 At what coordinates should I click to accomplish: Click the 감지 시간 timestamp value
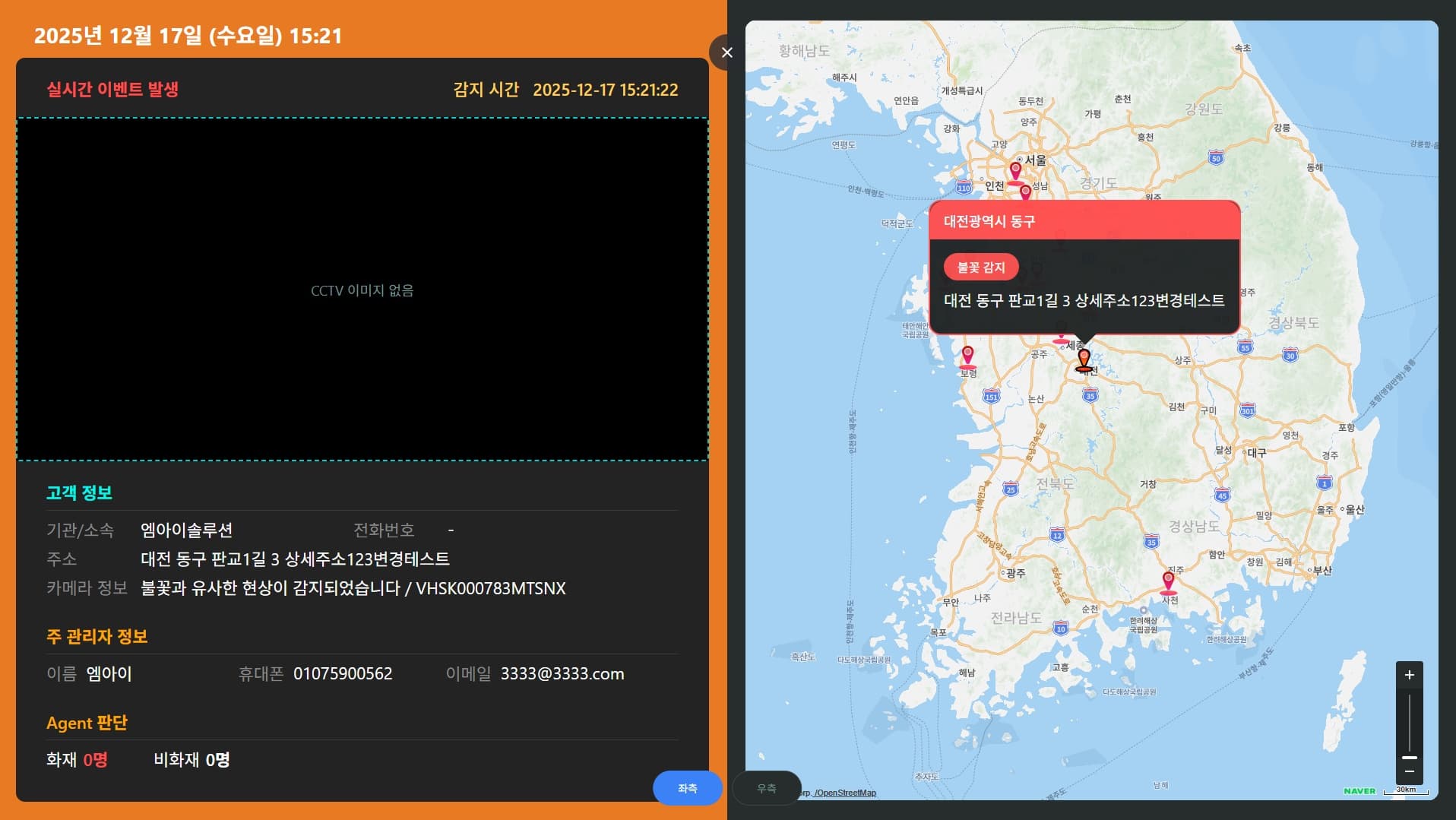pos(606,90)
